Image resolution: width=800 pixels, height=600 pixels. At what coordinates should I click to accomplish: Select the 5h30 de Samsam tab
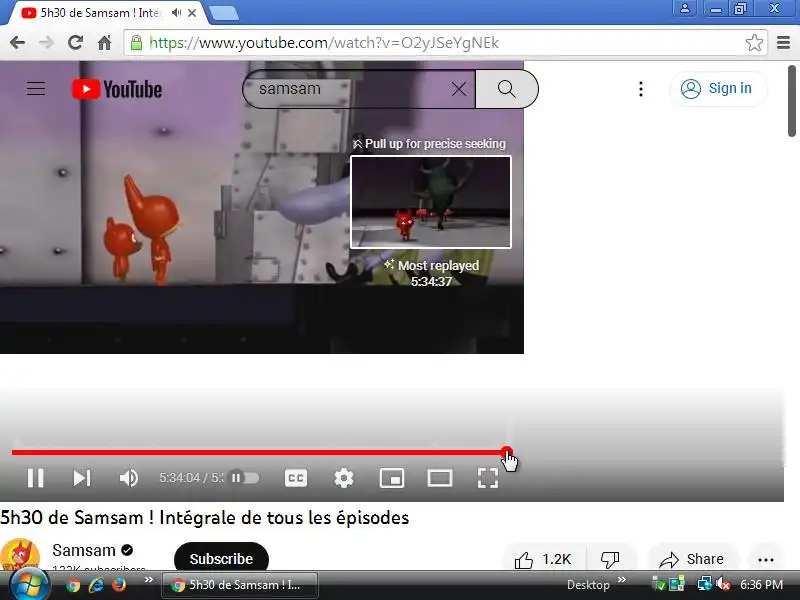pyautogui.click(x=99, y=13)
